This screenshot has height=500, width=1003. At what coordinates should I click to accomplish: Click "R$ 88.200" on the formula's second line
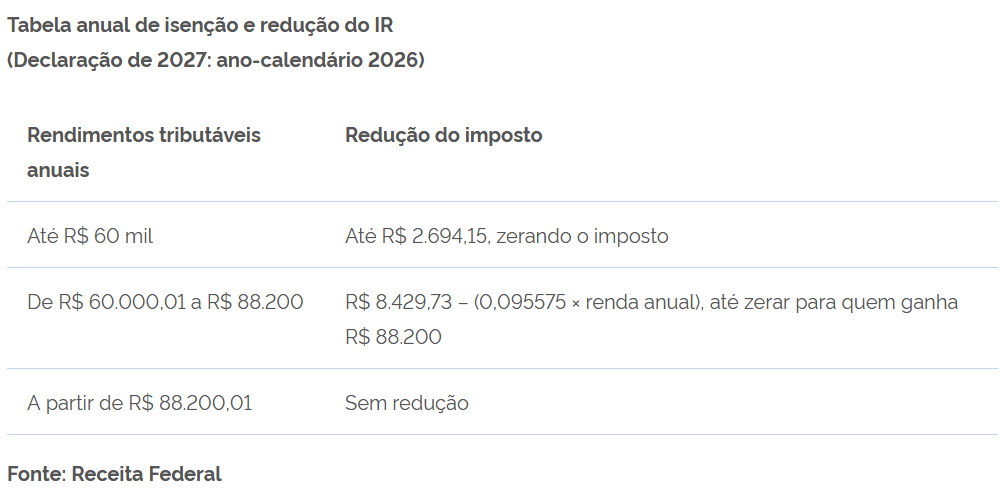tap(393, 337)
